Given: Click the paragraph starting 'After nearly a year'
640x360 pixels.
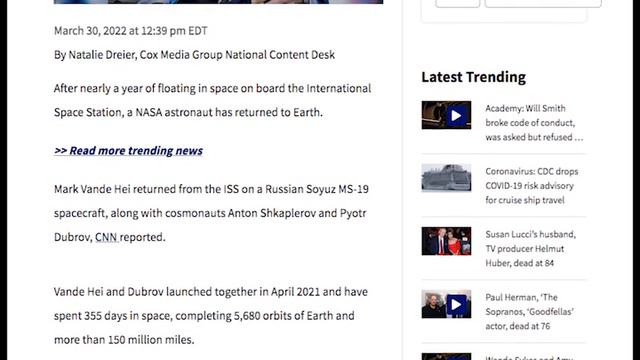Looking at the screenshot, I should pyautogui.click(x=213, y=100).
